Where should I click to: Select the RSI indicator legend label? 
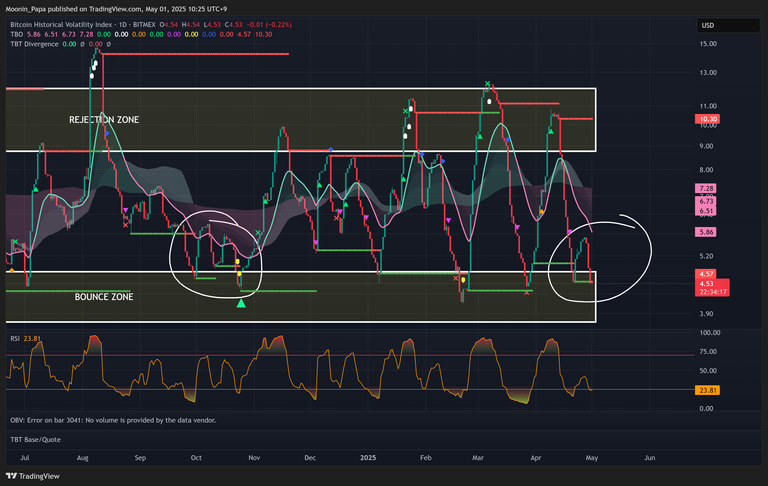tap(15, 339)
